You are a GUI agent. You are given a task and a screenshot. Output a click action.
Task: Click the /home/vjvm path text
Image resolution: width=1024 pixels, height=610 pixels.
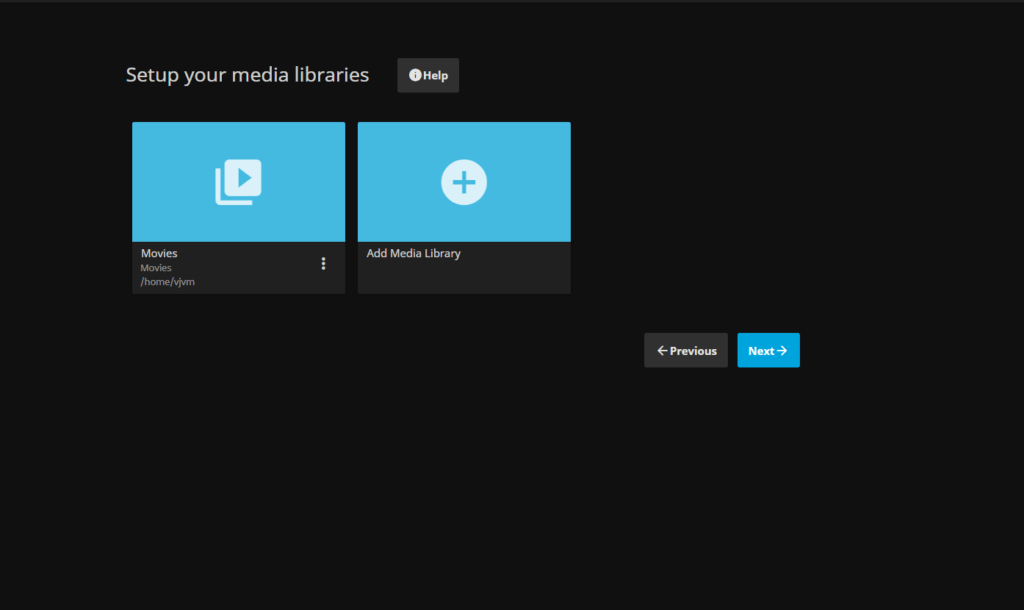click(x=168, y=282)
